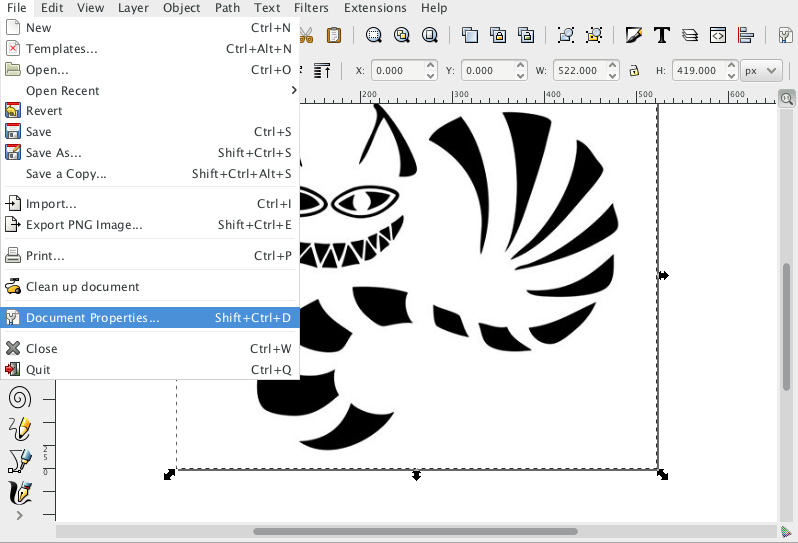Screen dimensions: 798x543
Task: Open the XML Editor icon
Action: point(718,35)
